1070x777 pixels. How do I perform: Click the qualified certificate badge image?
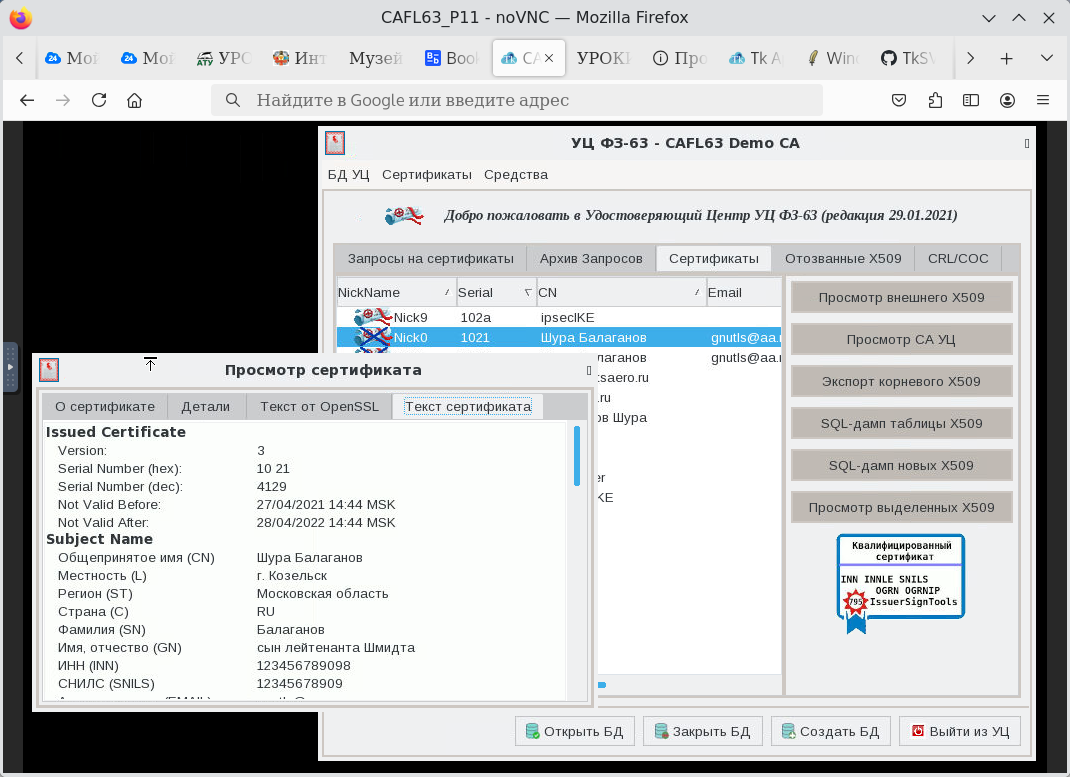click(901, 584)
